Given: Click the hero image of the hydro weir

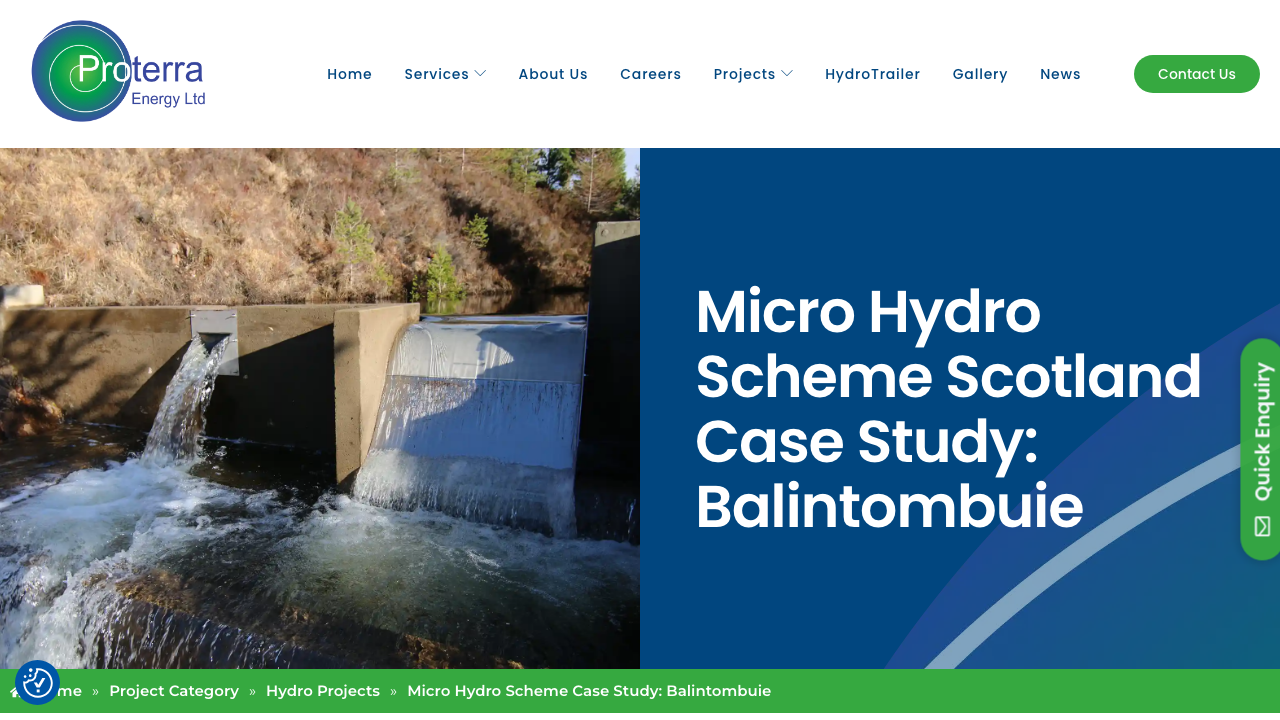Looking at the screenshot, I should [320, 408].
